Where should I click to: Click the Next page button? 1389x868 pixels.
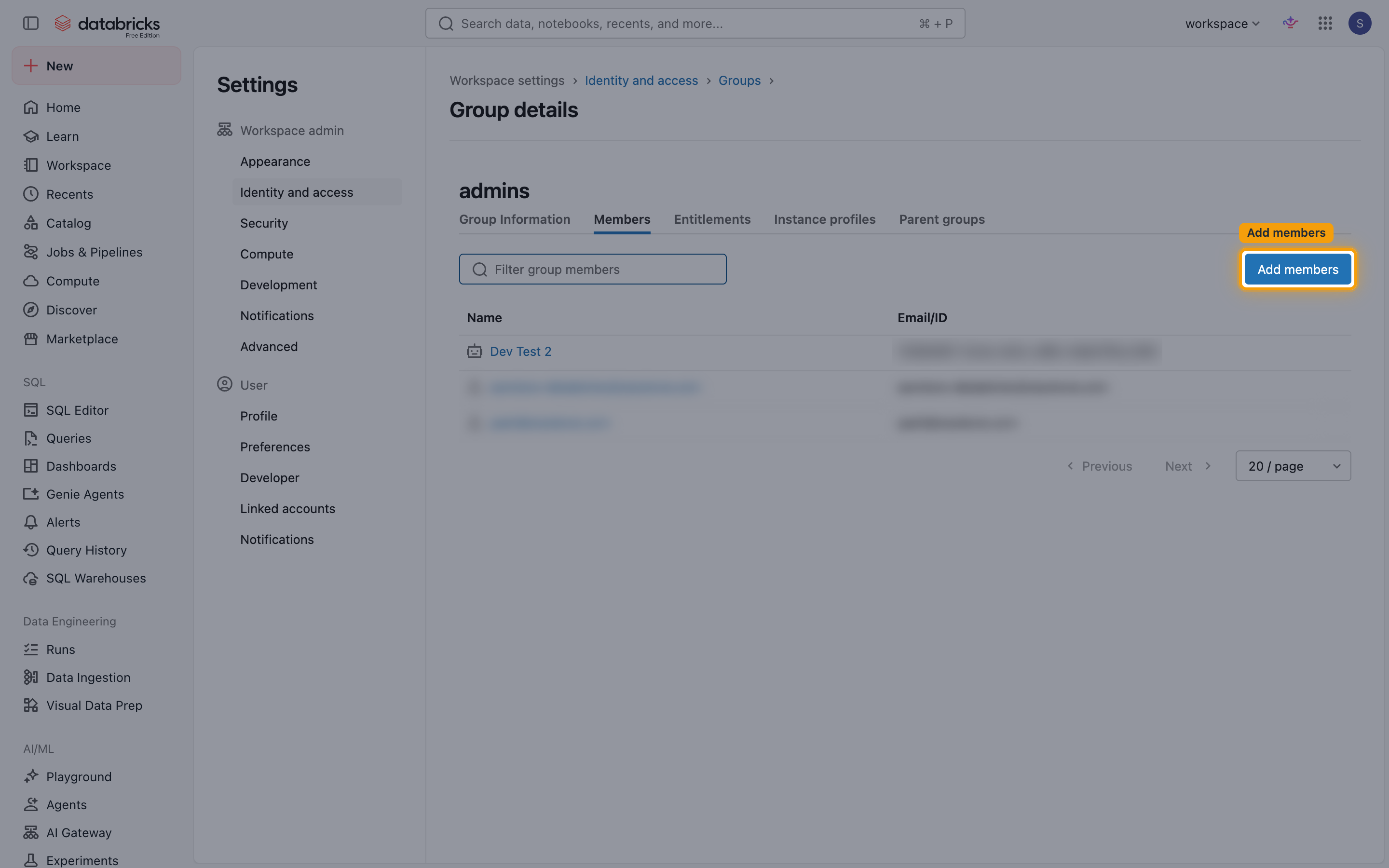pos(1188,466)
